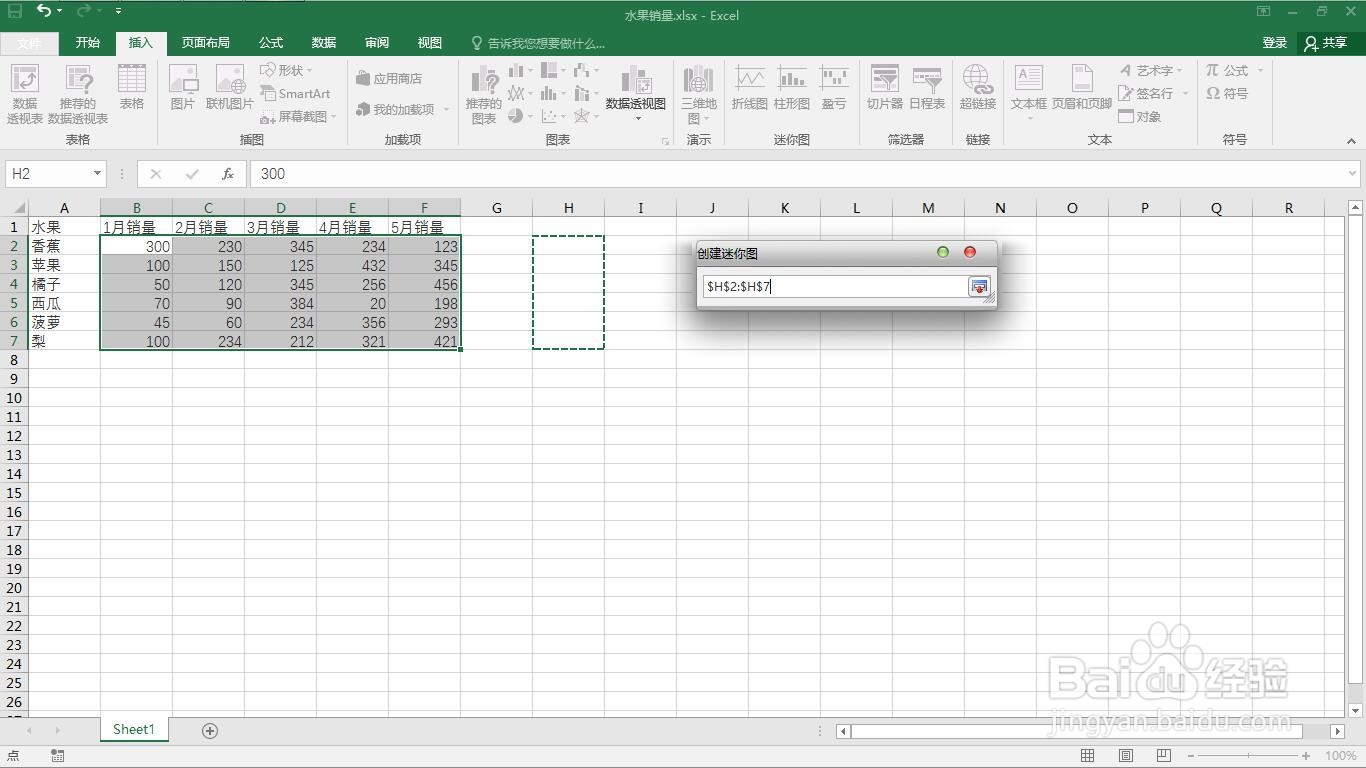Add a new sheet with plus icon
1366x768 pixels.
(210, 731)
